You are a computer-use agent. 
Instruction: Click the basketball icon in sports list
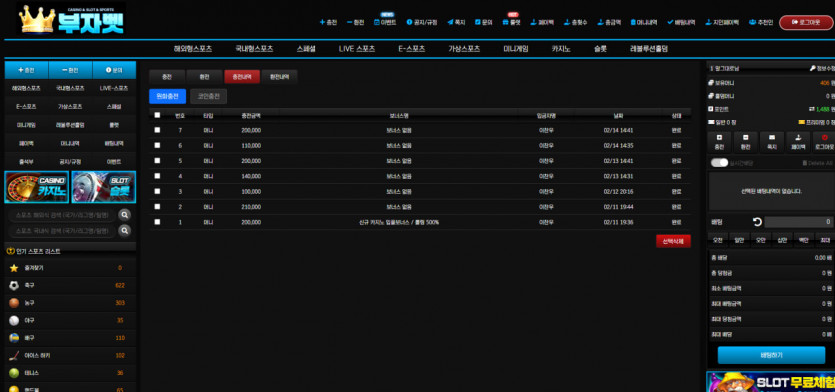[14, 303]
